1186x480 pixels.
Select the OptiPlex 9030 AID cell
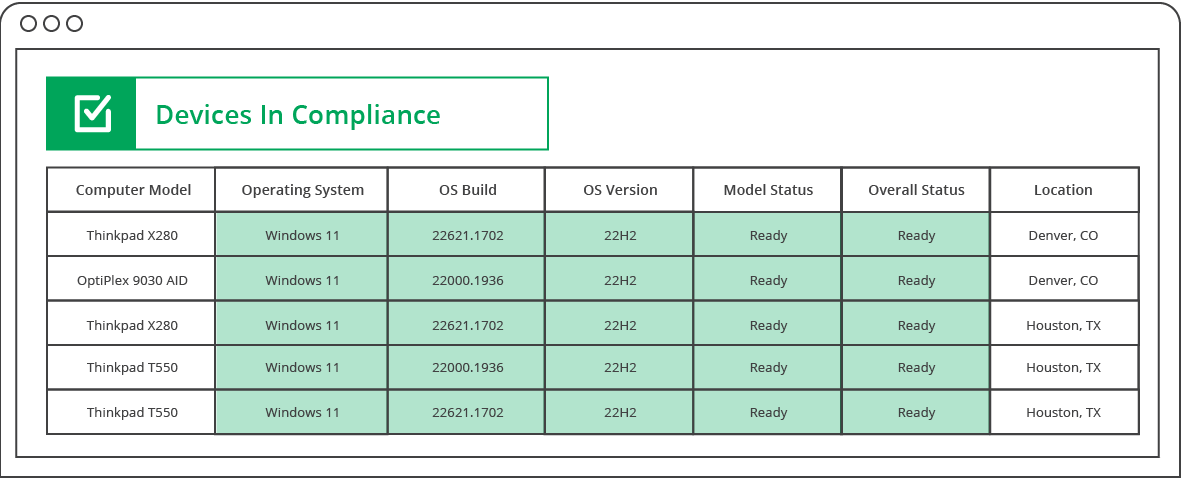132,280
